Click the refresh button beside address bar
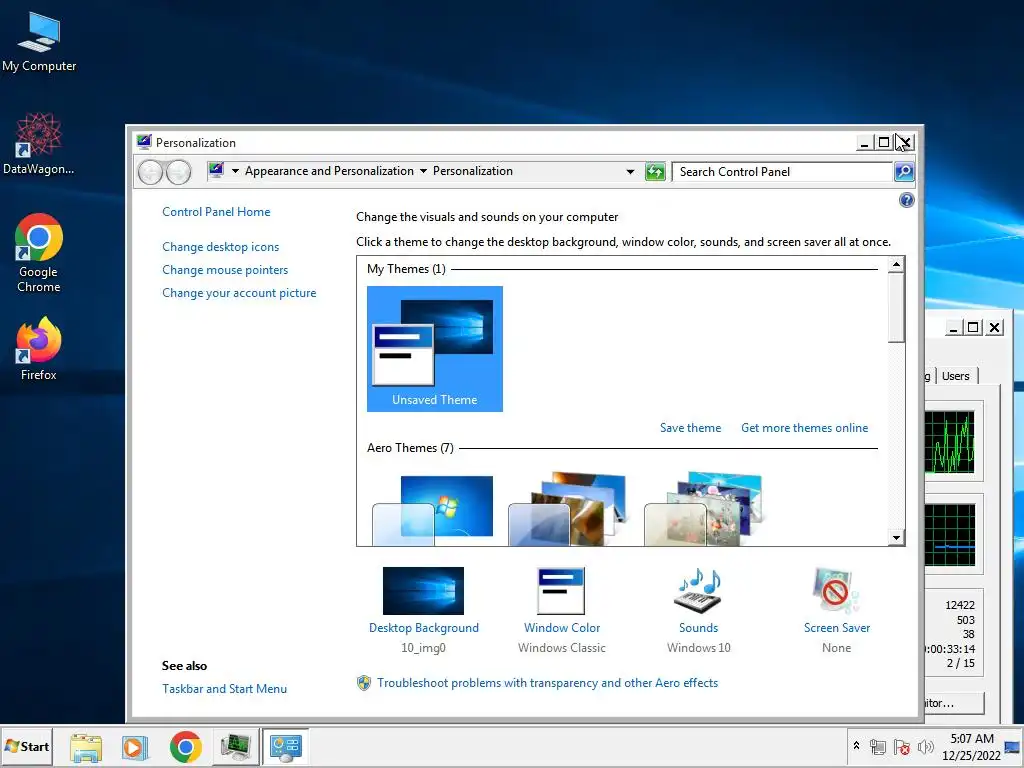Screen dimensions: 1024x768 (x=654, y=172)
